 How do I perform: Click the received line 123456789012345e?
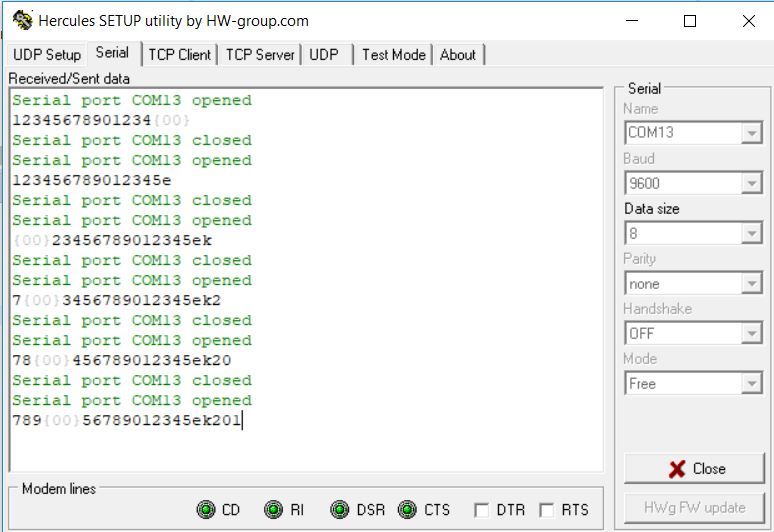point(92,180)
